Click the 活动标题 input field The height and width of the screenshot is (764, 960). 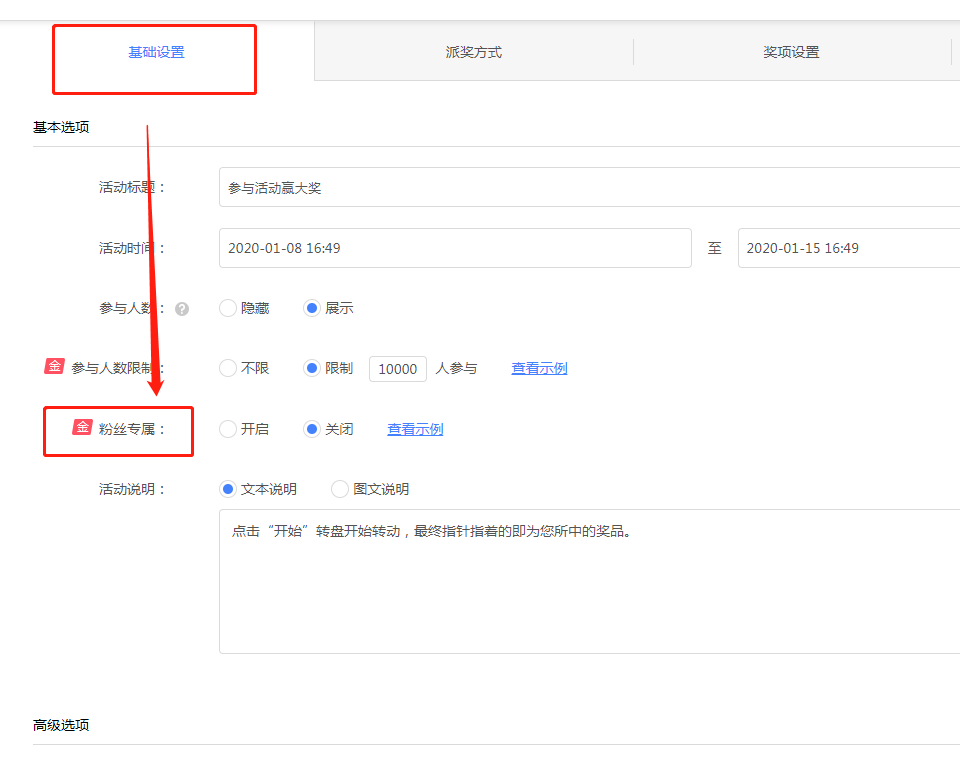(588, 187)
